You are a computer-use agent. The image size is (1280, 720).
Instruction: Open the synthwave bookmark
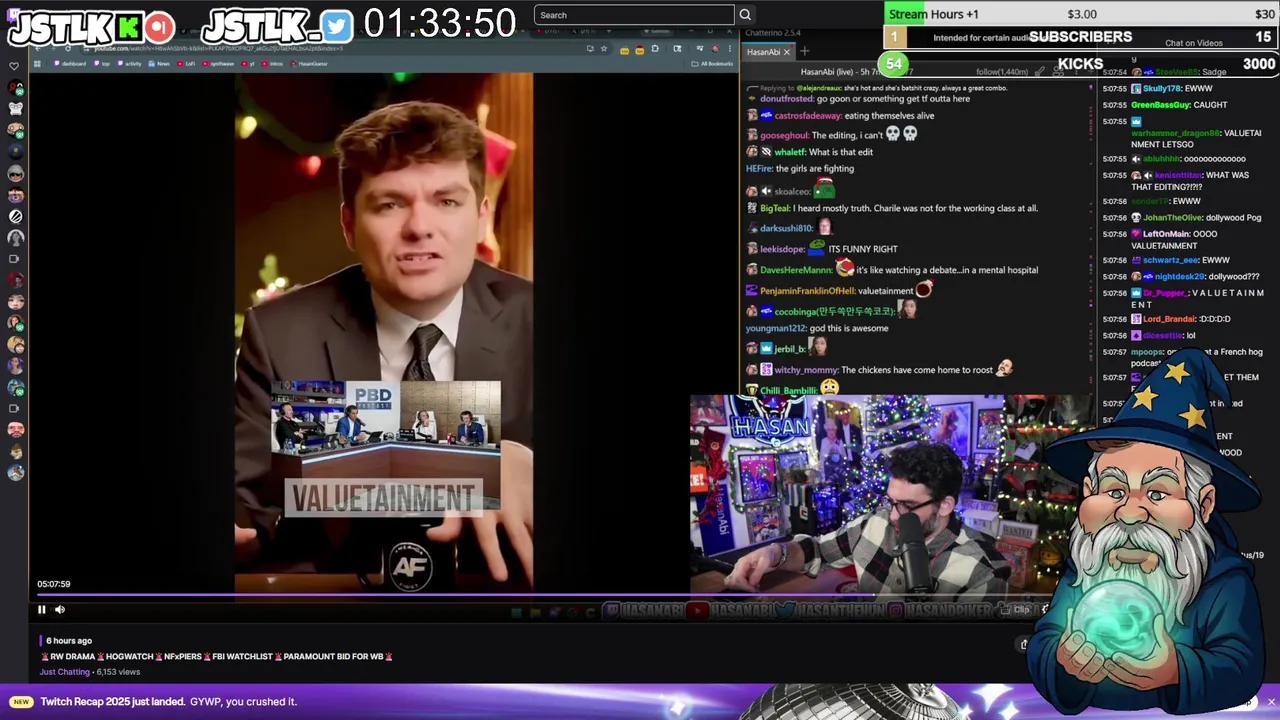click(x=217, y=64)
